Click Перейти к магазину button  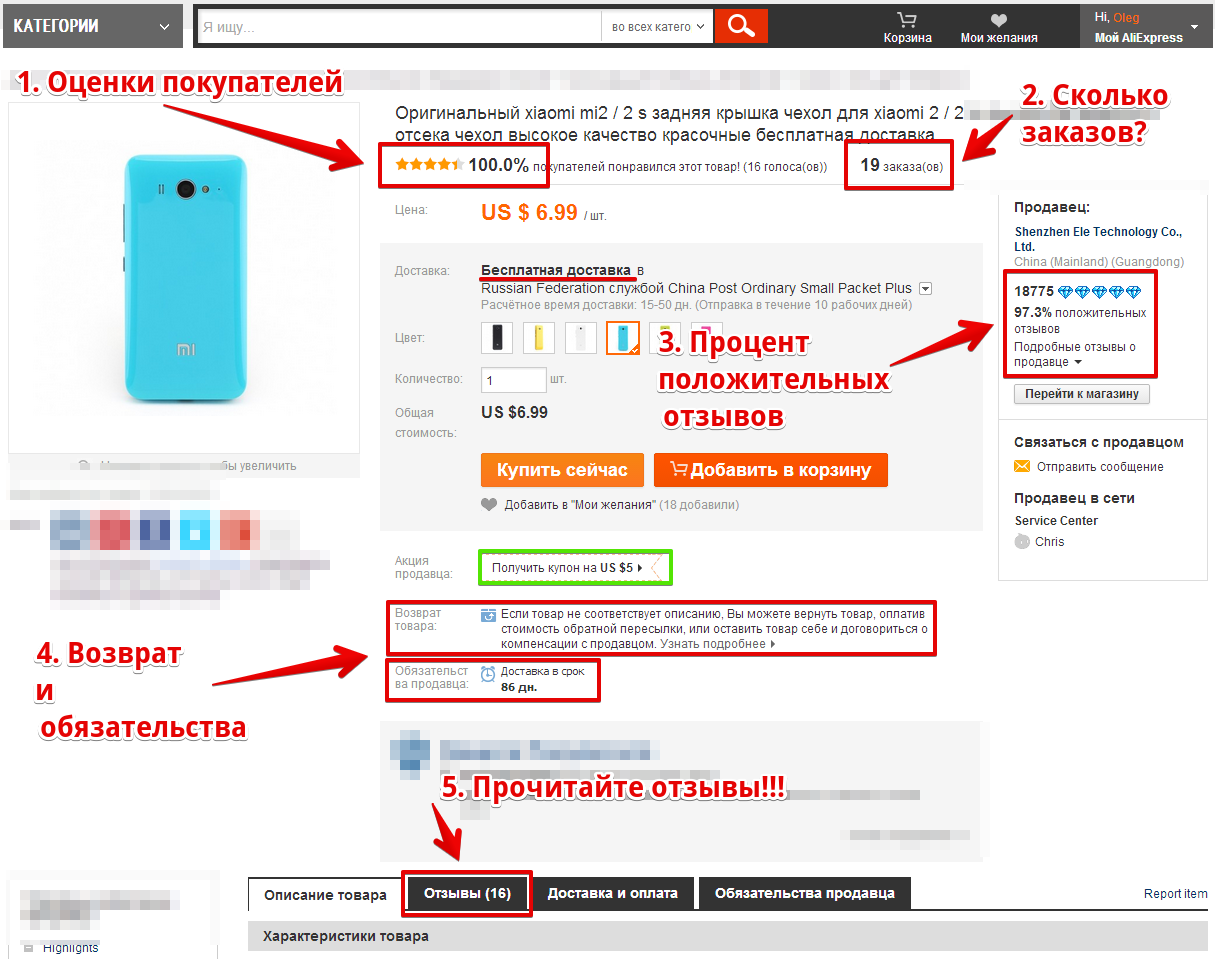coord(1082,394)
